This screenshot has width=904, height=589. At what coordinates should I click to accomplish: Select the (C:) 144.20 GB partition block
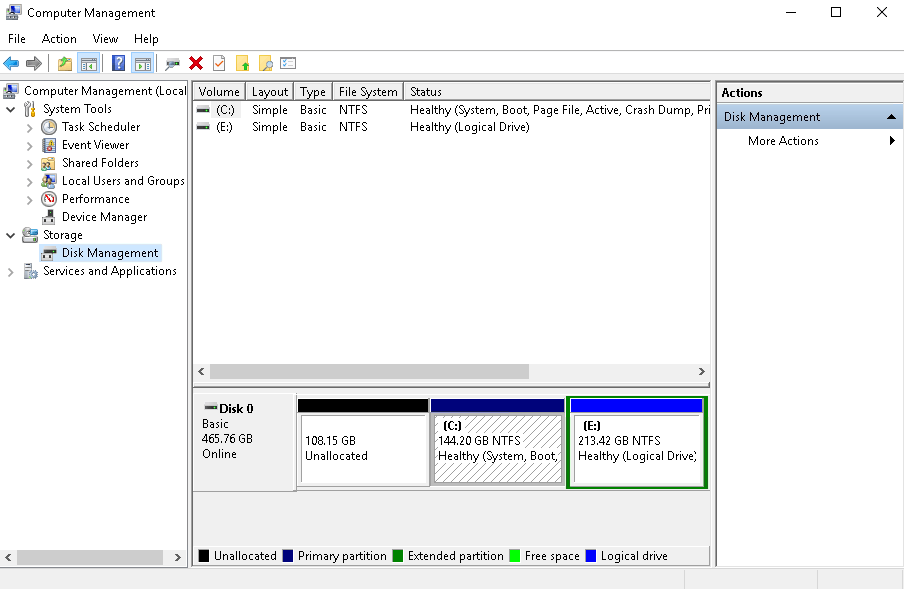click(498, 443)
